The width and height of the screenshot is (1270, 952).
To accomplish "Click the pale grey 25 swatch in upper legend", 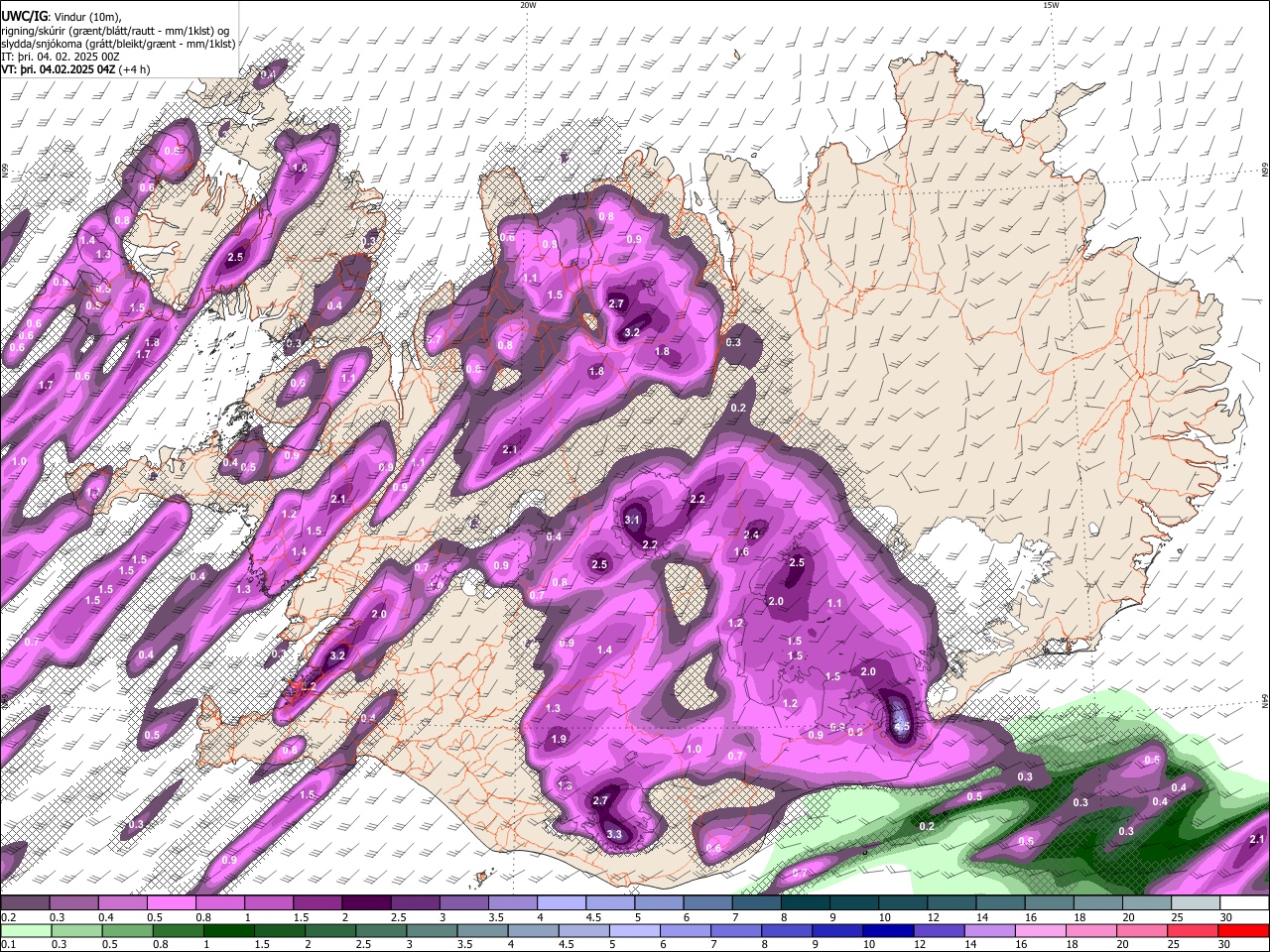I will click(1196, 903).
